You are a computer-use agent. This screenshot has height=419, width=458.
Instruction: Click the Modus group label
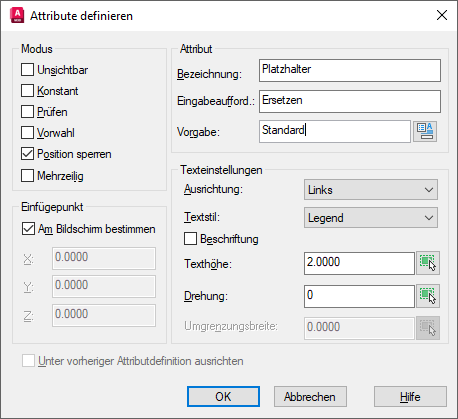[37, 49]
